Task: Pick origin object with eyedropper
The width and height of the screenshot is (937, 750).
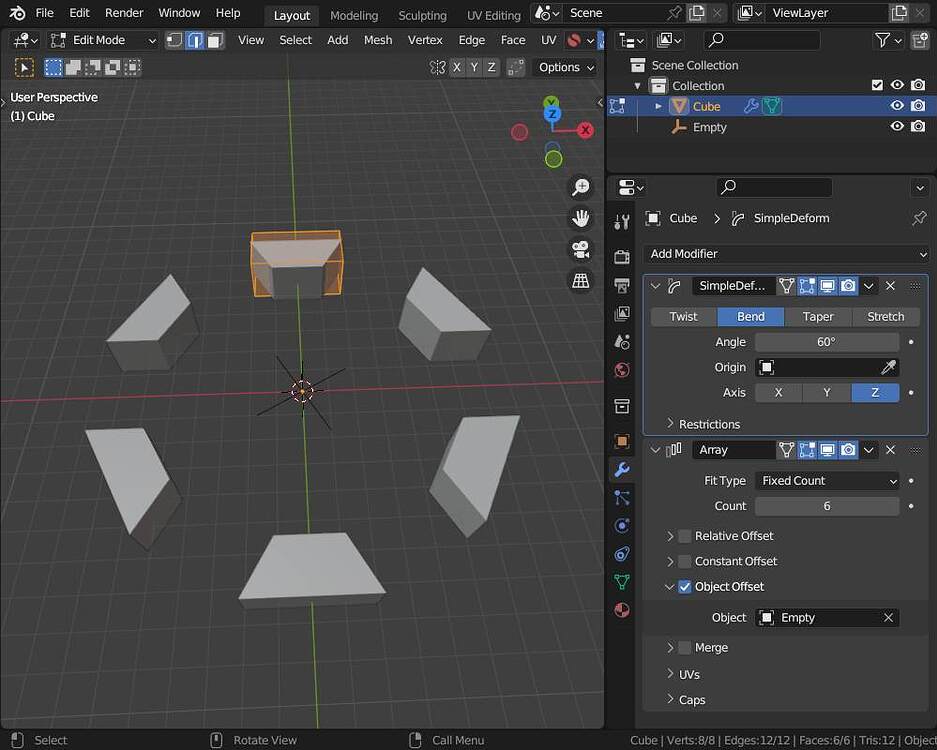Action: click(889, 367)
